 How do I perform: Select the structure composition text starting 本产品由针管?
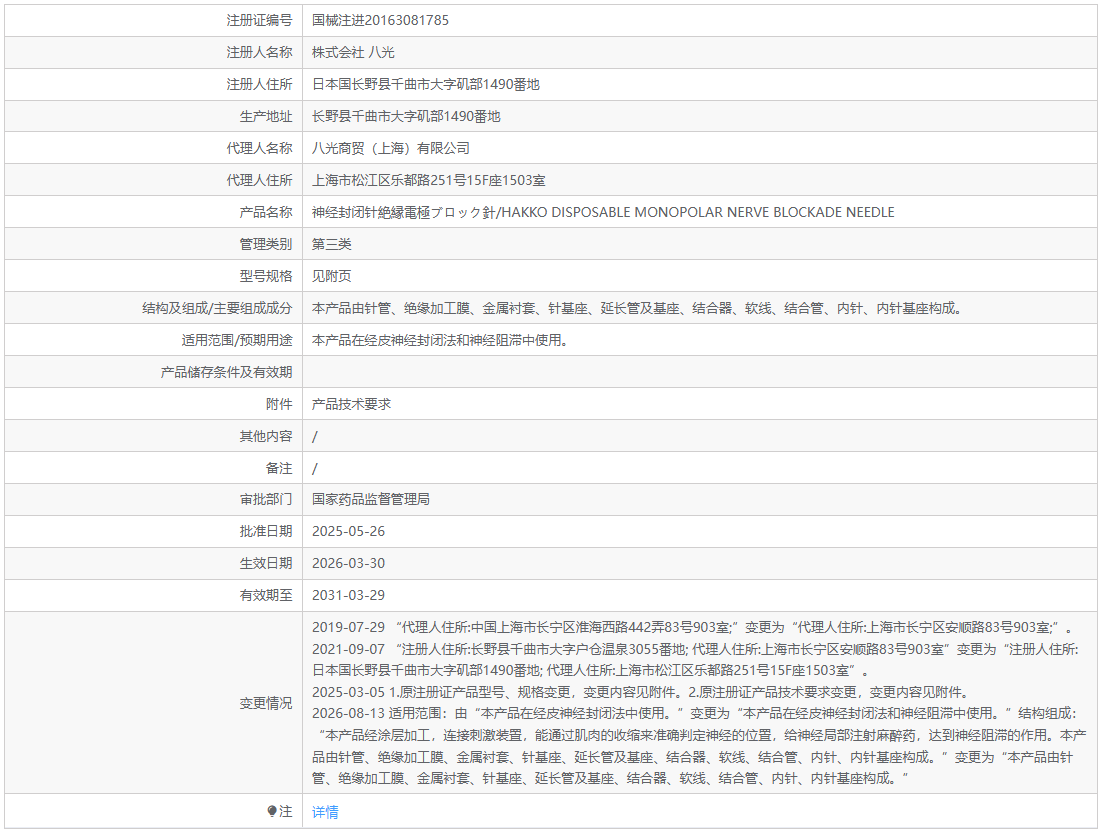(x=638, y=308)
